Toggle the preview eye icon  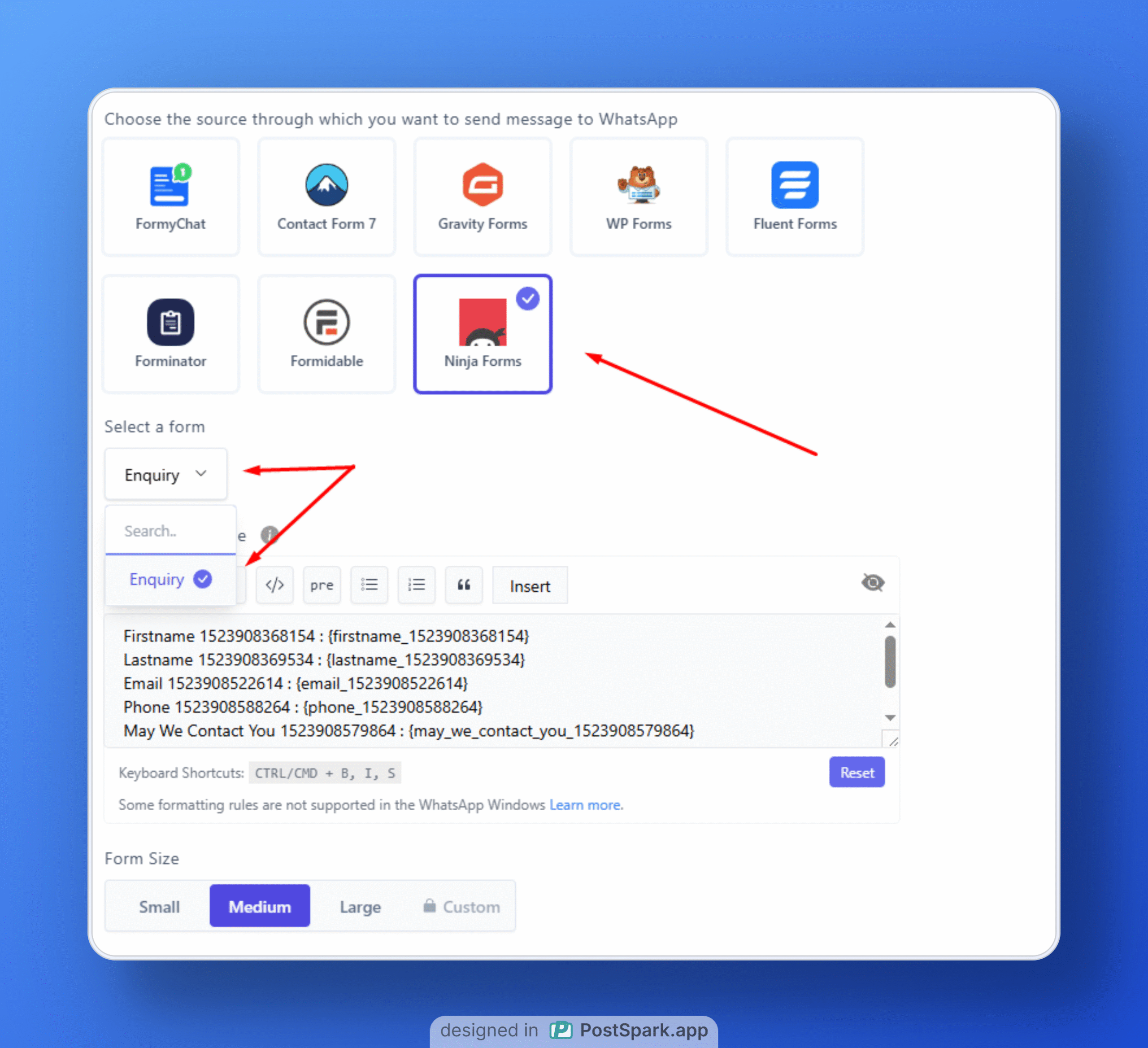pyautogui.click(x=872, y=583)
